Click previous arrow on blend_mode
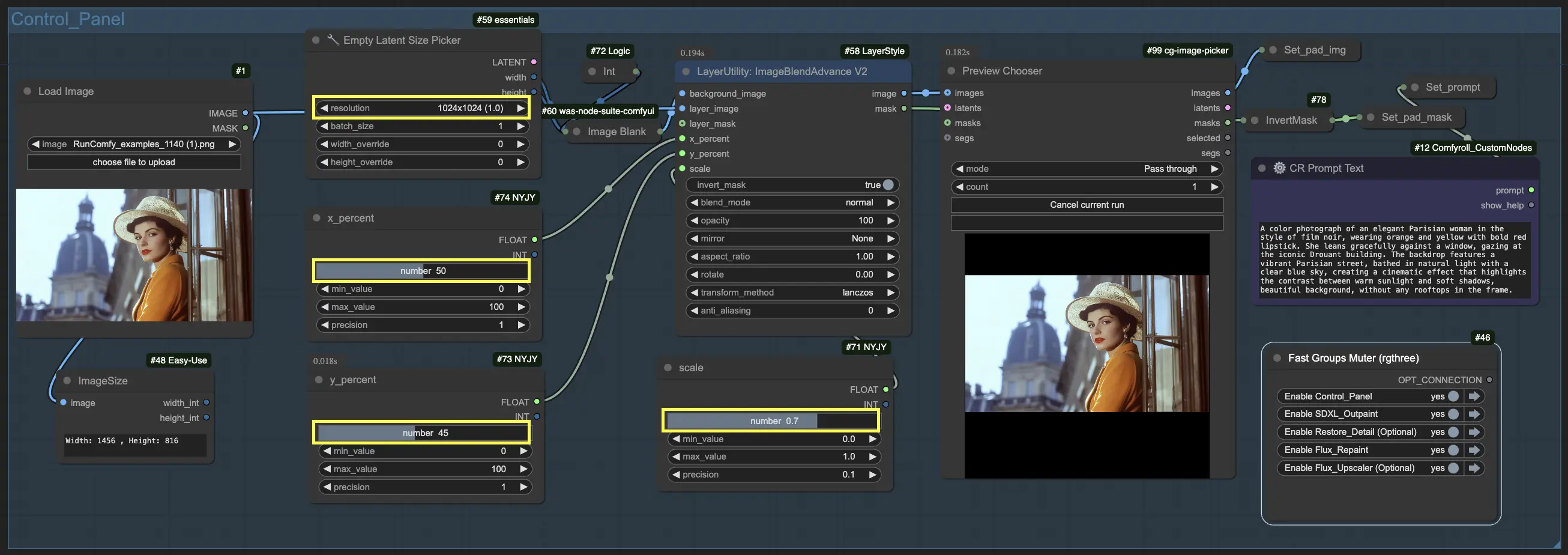The height and width of the screenshot is (555, 1568). point(694,203)
